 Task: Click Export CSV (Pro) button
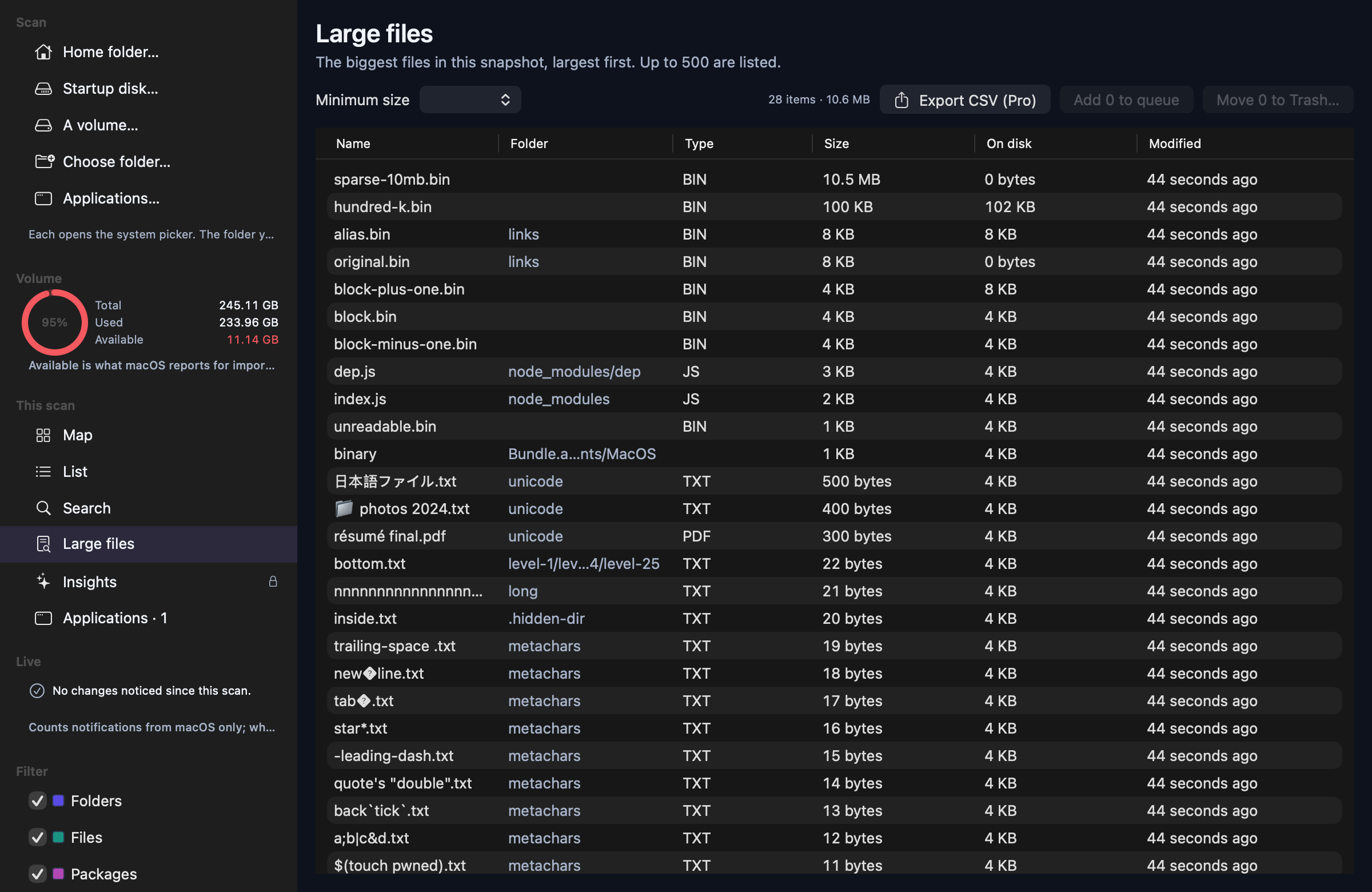coord(964,99)
